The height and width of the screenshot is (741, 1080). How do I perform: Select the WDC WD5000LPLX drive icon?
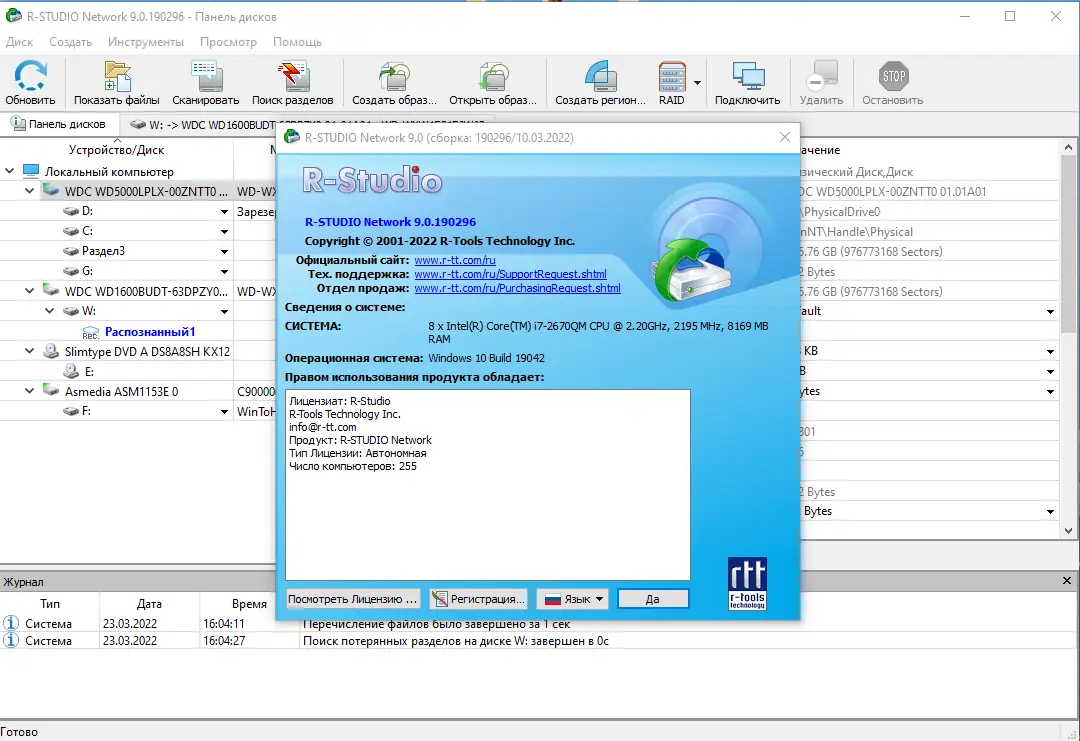click(x=51, y=191)
